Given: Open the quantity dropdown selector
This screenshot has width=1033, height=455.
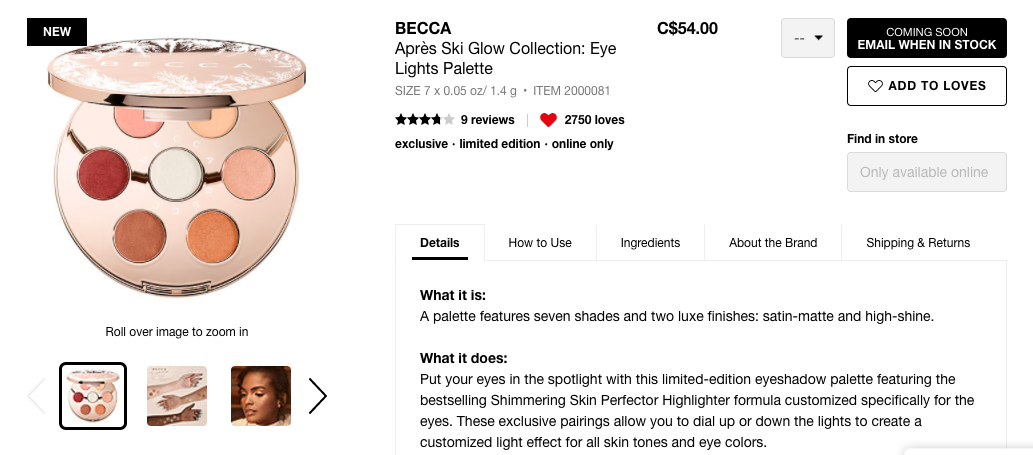Looking at the screenshot, I should [x=808, y=38].
